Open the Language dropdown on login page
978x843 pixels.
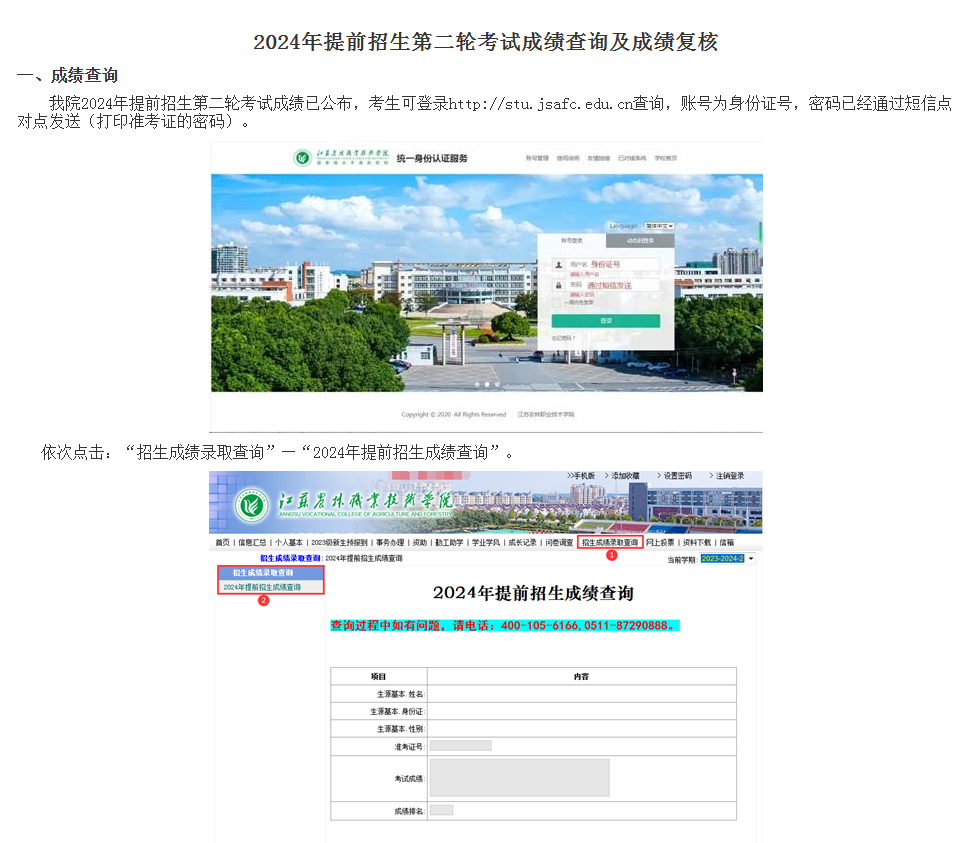(x=659, y=226)
